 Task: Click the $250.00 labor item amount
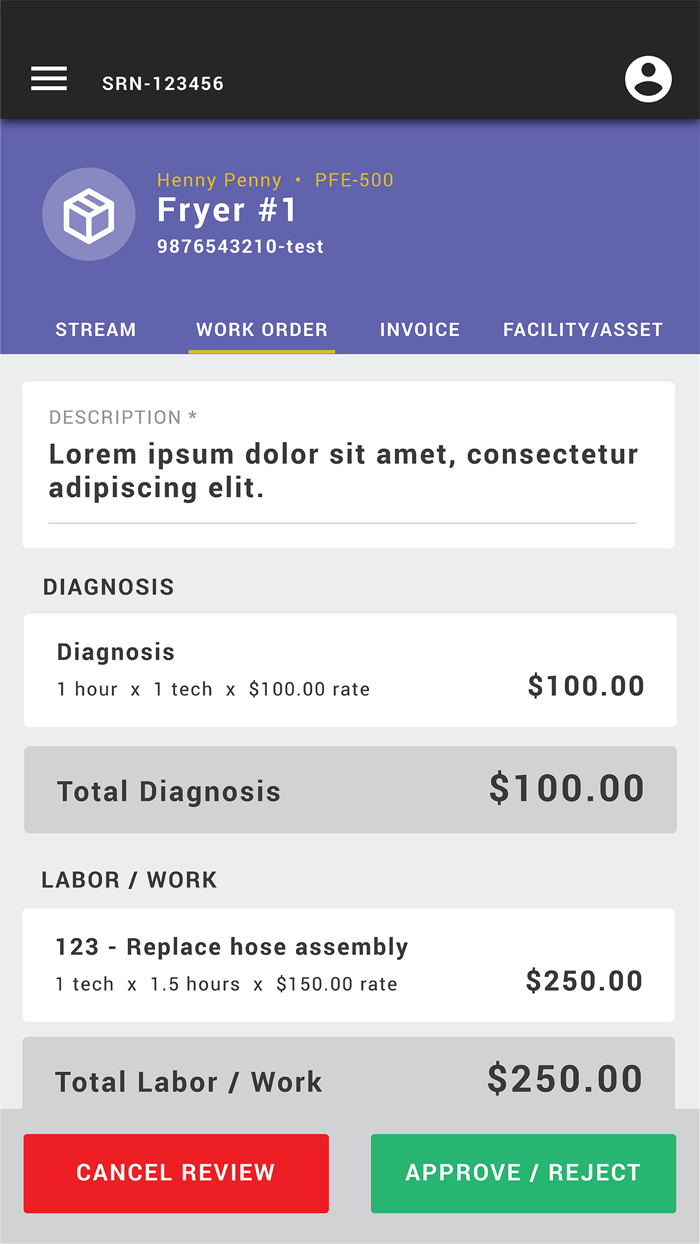click(x=585, y=981)
